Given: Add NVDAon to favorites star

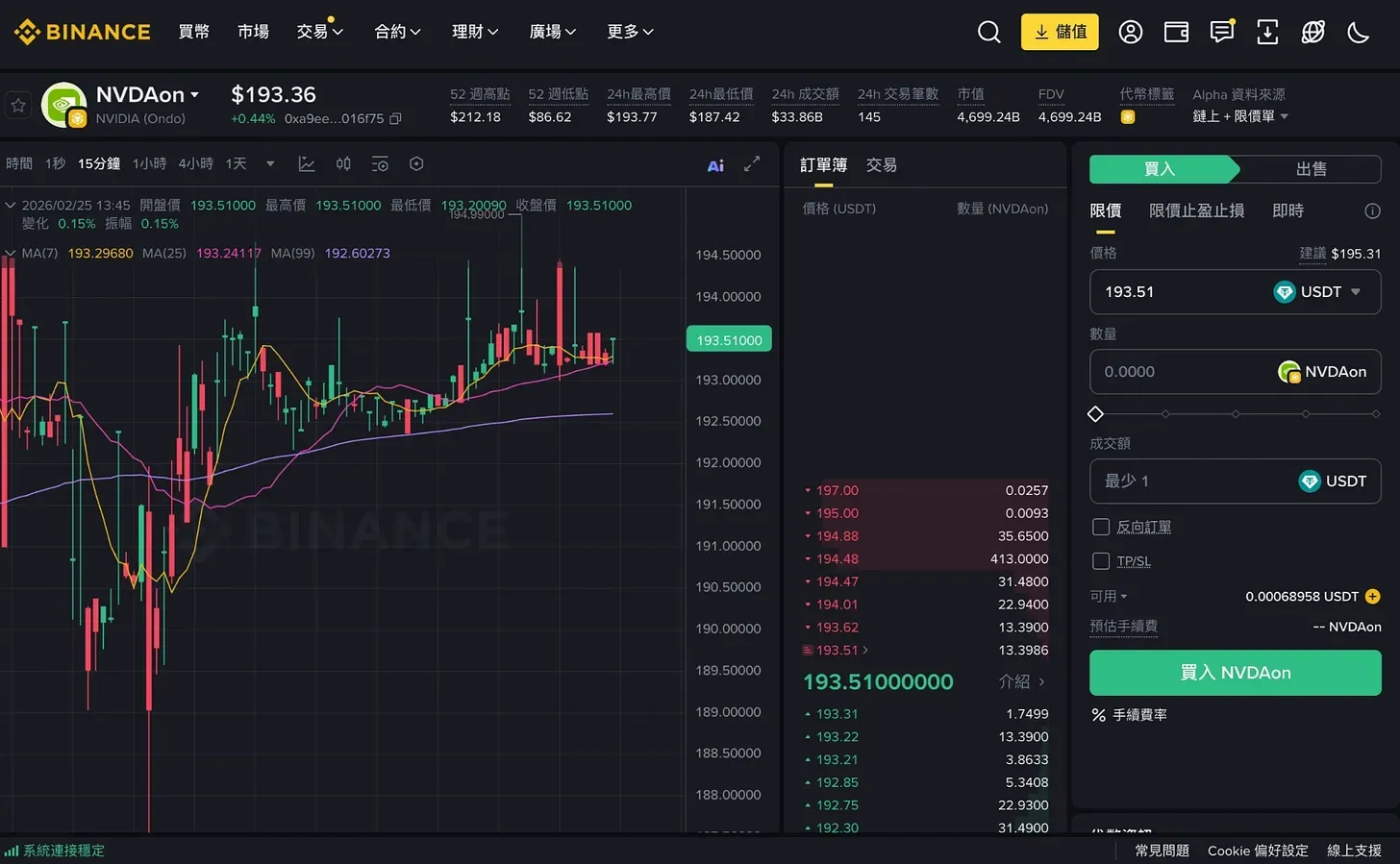Looking at the screenshot, I should coord(18,105).
